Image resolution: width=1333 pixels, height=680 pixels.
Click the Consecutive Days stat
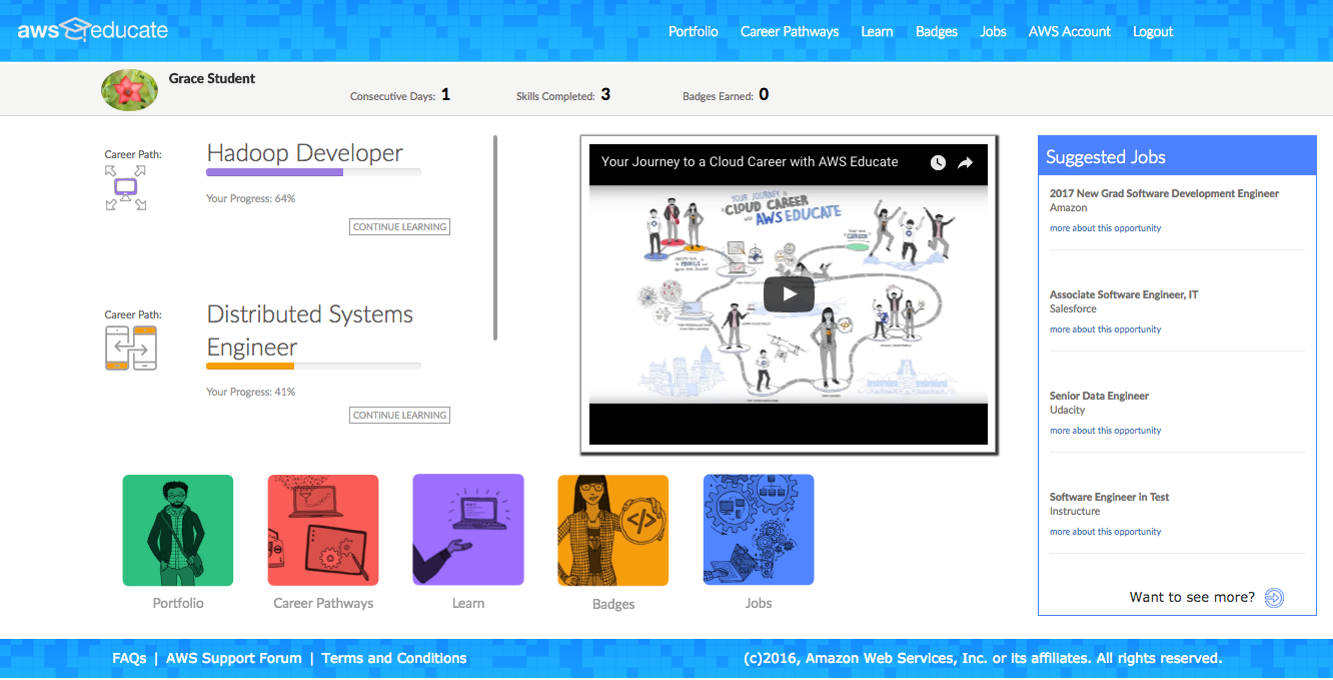[x=400, y=95]
